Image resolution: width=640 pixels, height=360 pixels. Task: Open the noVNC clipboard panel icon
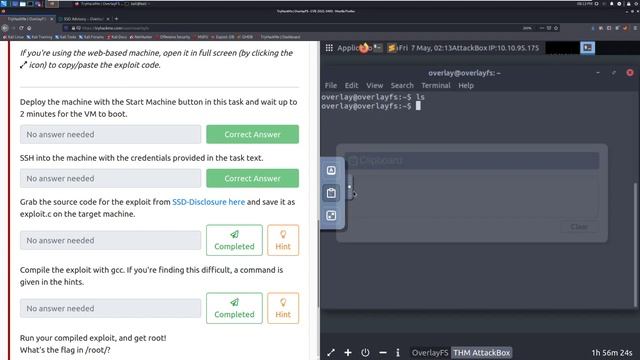[331, 193]
